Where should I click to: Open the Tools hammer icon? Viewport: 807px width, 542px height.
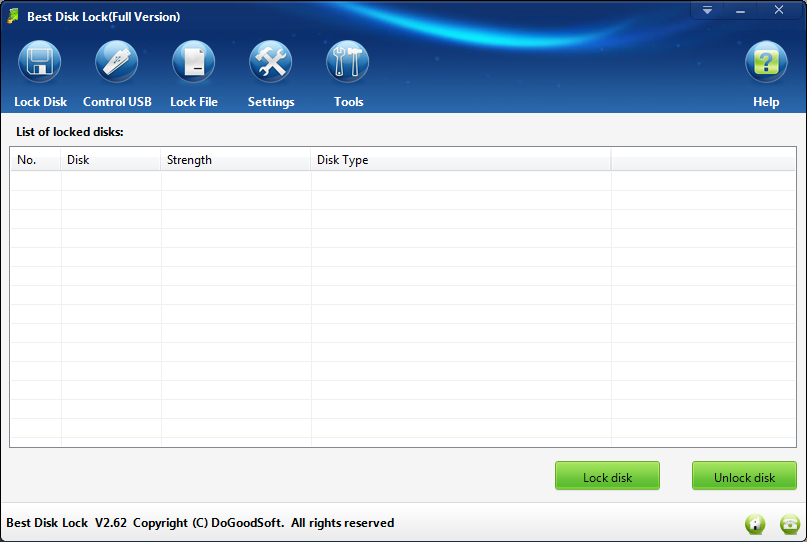tap(348, 62)
